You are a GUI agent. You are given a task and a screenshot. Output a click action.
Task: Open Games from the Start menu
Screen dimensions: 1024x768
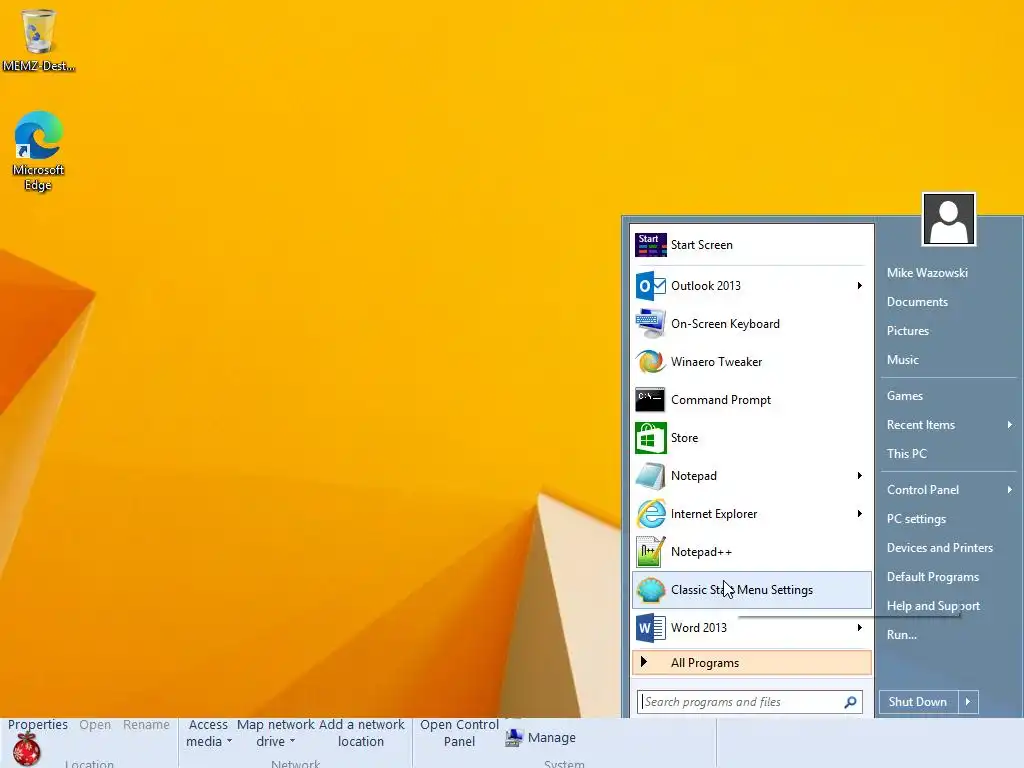click(x=904, y=396)
